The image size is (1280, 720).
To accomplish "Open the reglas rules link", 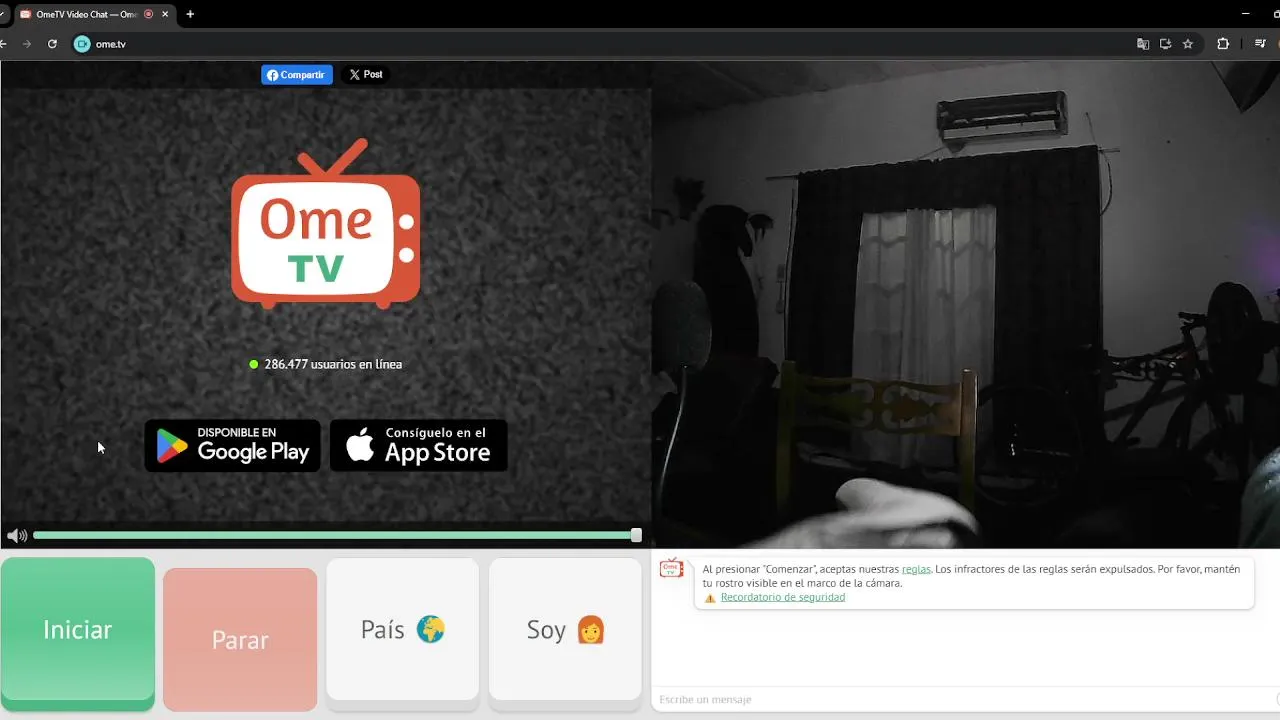I will pyautogui.click(x=916, y=569).
